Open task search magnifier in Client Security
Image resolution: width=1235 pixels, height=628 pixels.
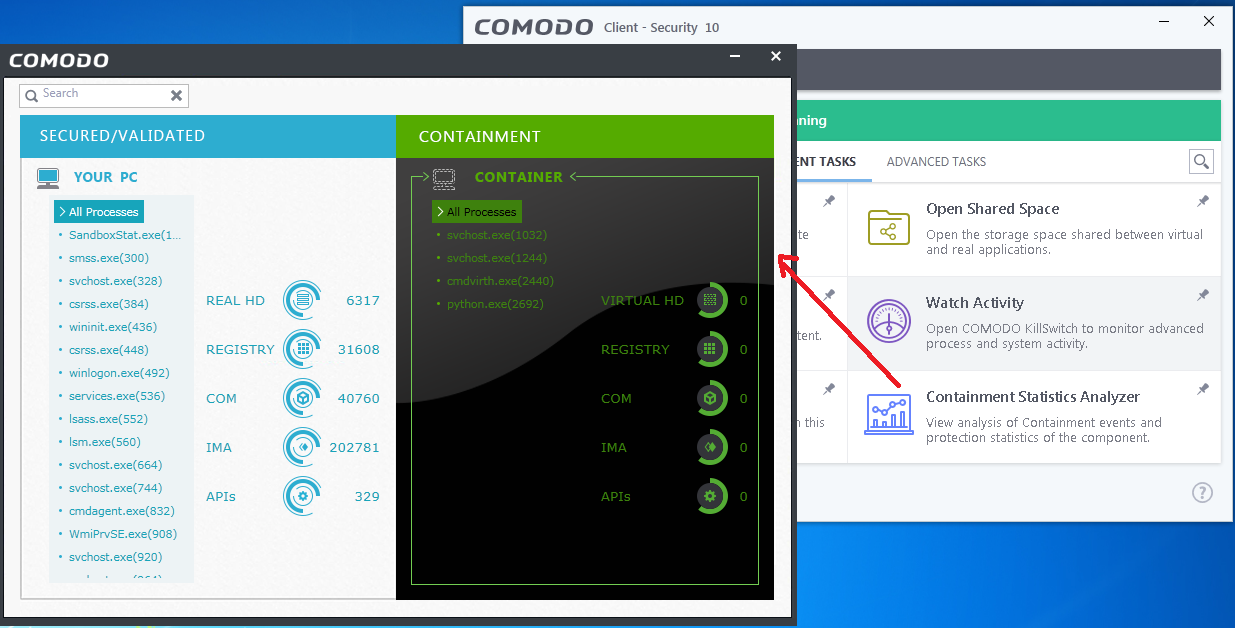coord(1201,161)
